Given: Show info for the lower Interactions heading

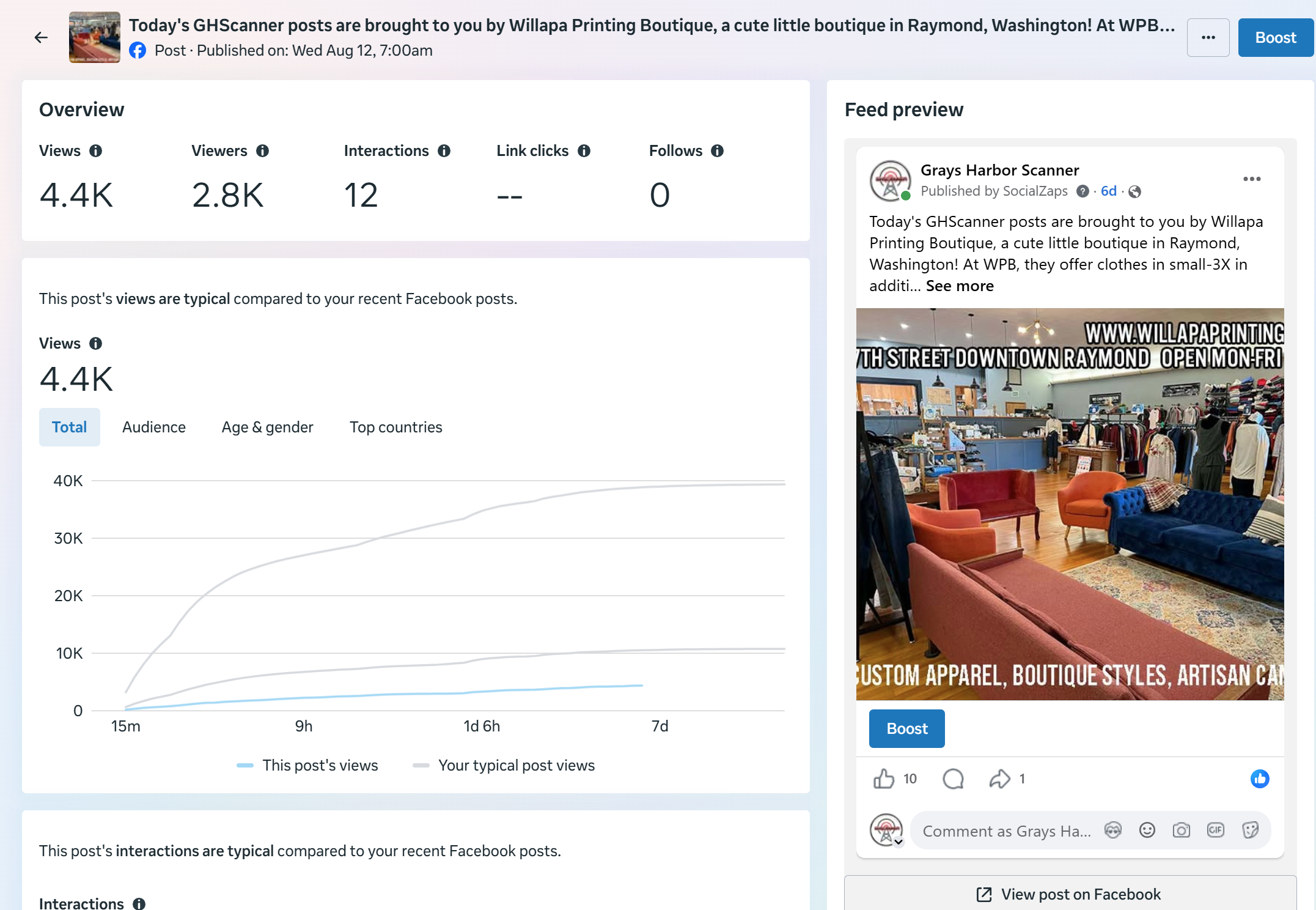Looking at the screenshot, I should pos(139,904).
